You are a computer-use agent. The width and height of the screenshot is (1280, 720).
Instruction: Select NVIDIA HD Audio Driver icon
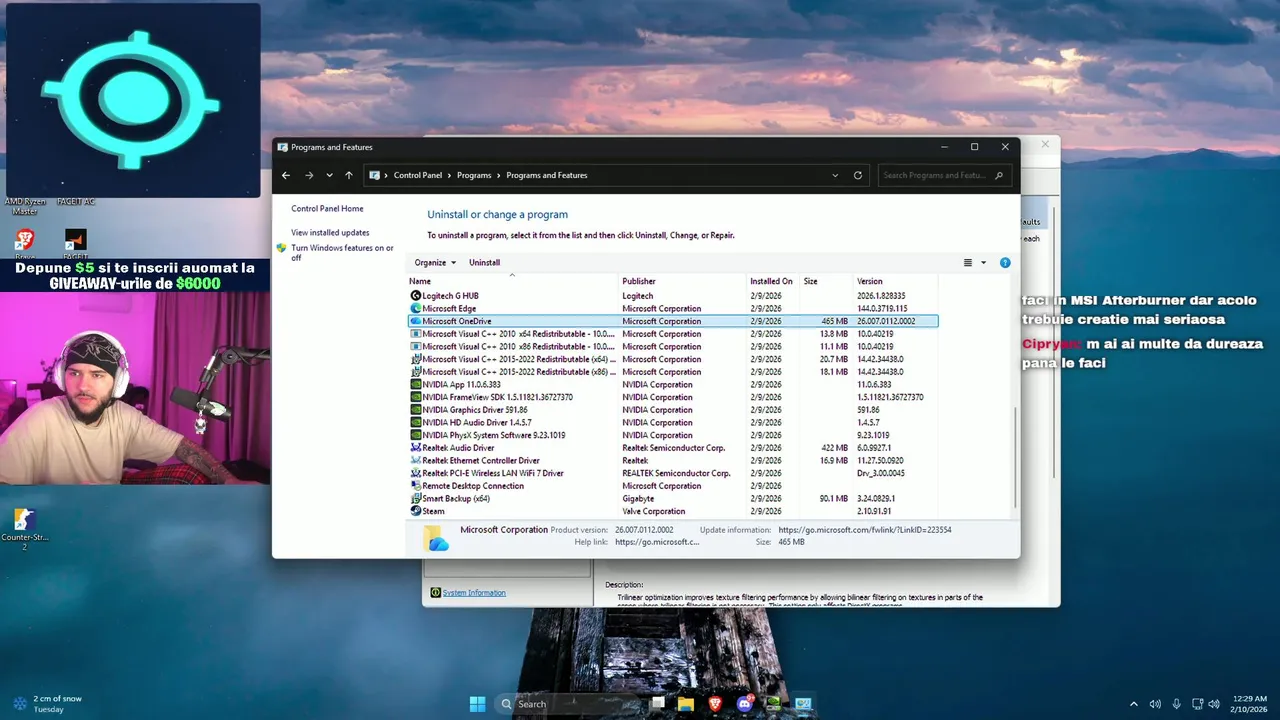(x=416, y=422)
